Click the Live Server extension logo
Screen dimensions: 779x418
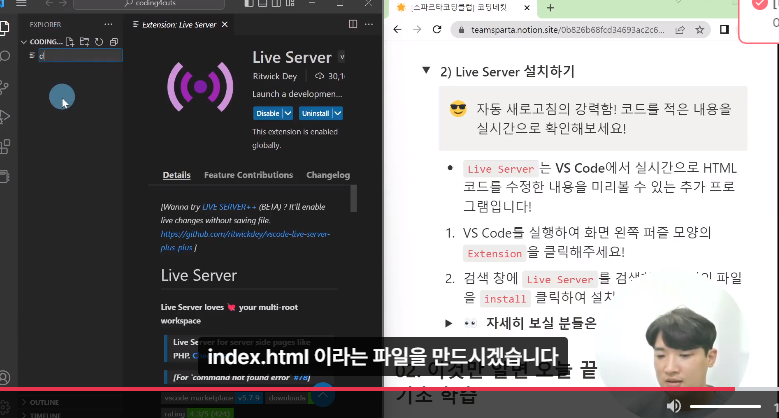200,87
